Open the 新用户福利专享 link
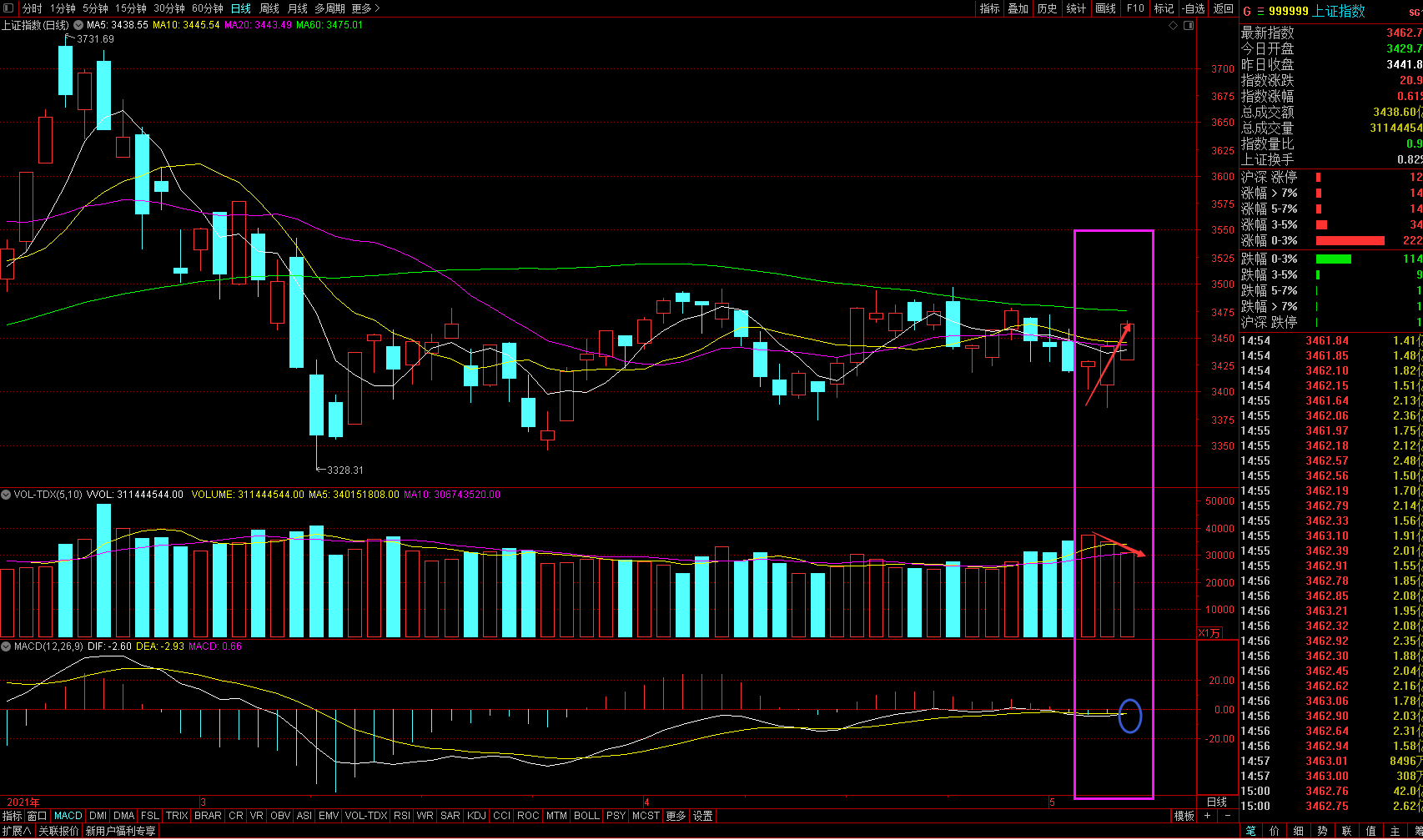The width and height of the screenshot is (1423, 840). (x=120, y=831)
